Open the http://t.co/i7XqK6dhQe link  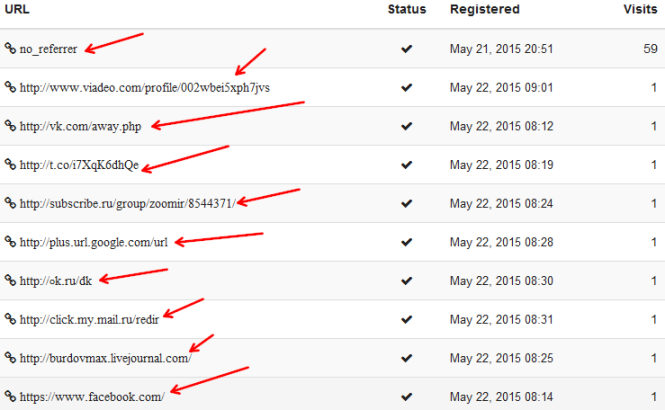point(79,165)
